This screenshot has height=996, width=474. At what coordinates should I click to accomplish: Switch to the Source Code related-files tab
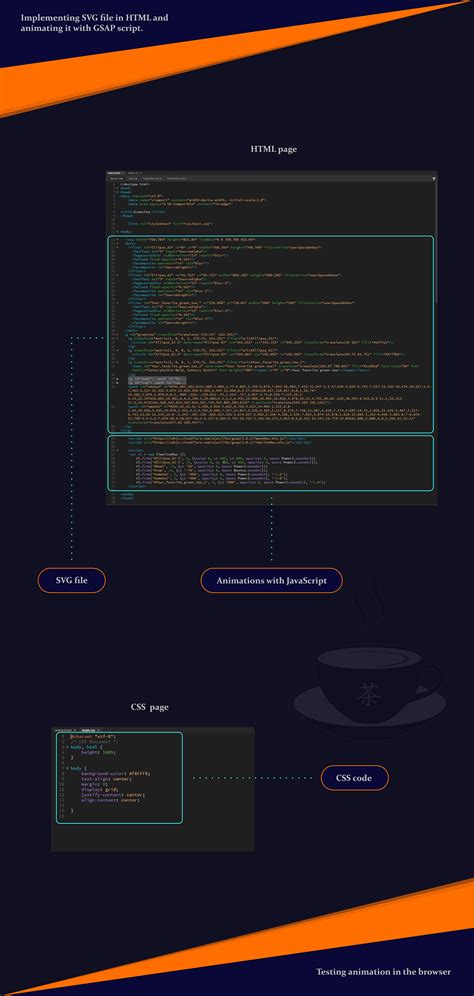116,178
